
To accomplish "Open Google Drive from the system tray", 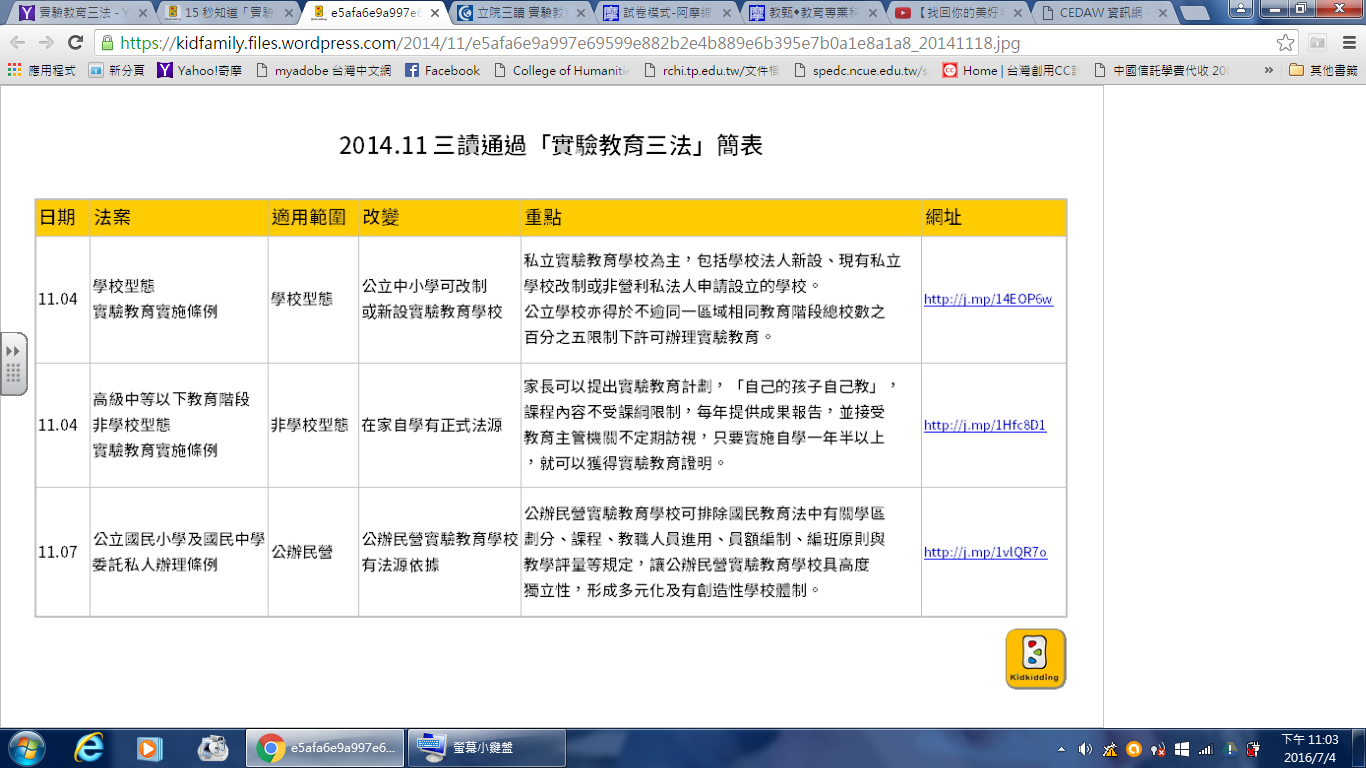I will pyautogui.click(x=1229, y=747).
